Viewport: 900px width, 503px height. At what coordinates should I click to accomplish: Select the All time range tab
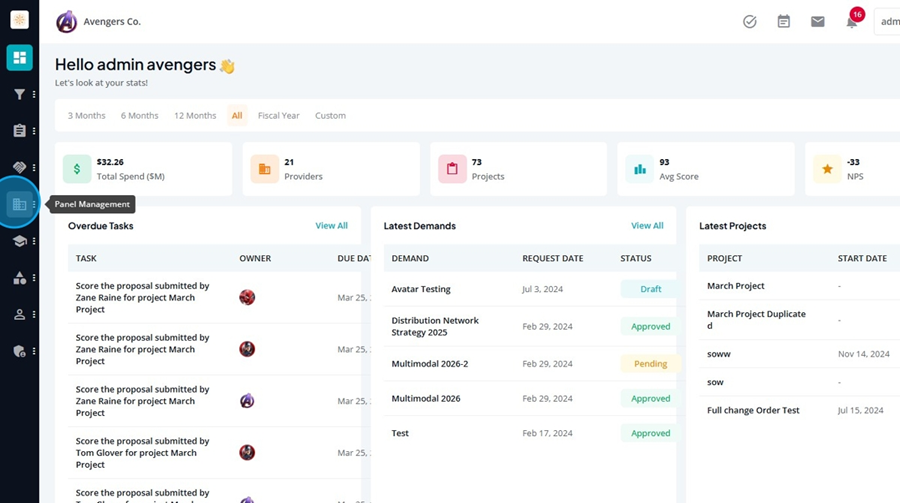pyautogui.click(x=237, y=115)
